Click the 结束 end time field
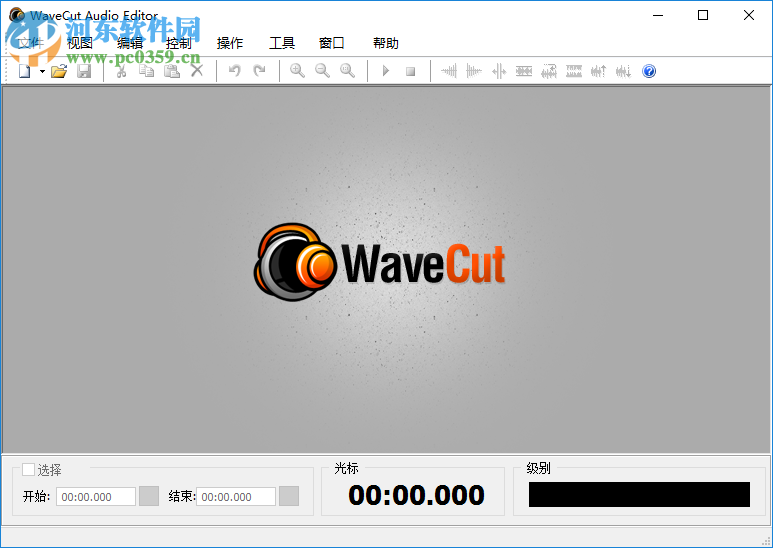 236,497
